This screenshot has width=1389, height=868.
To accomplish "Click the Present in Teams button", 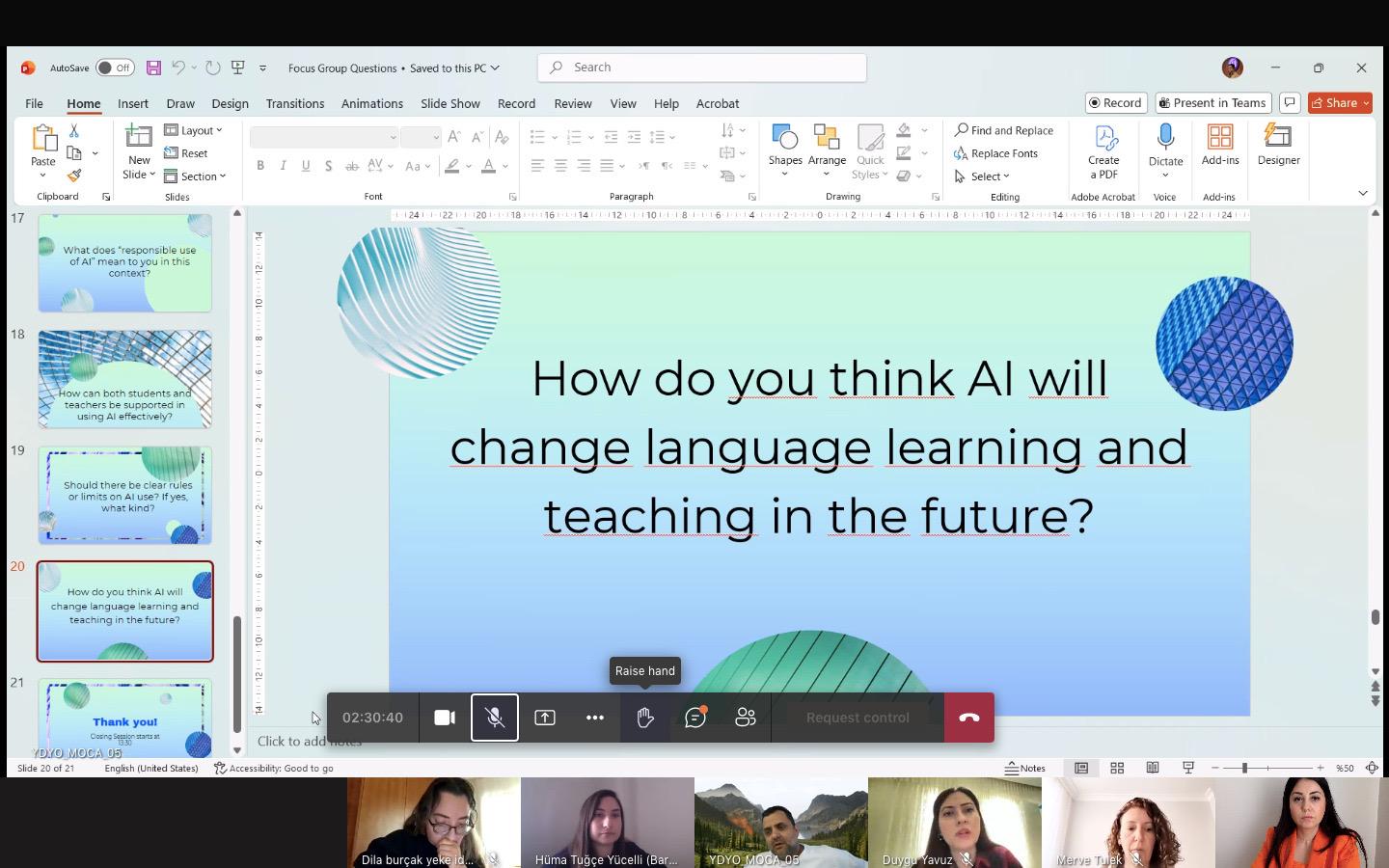I will (x=1212, y=103).
